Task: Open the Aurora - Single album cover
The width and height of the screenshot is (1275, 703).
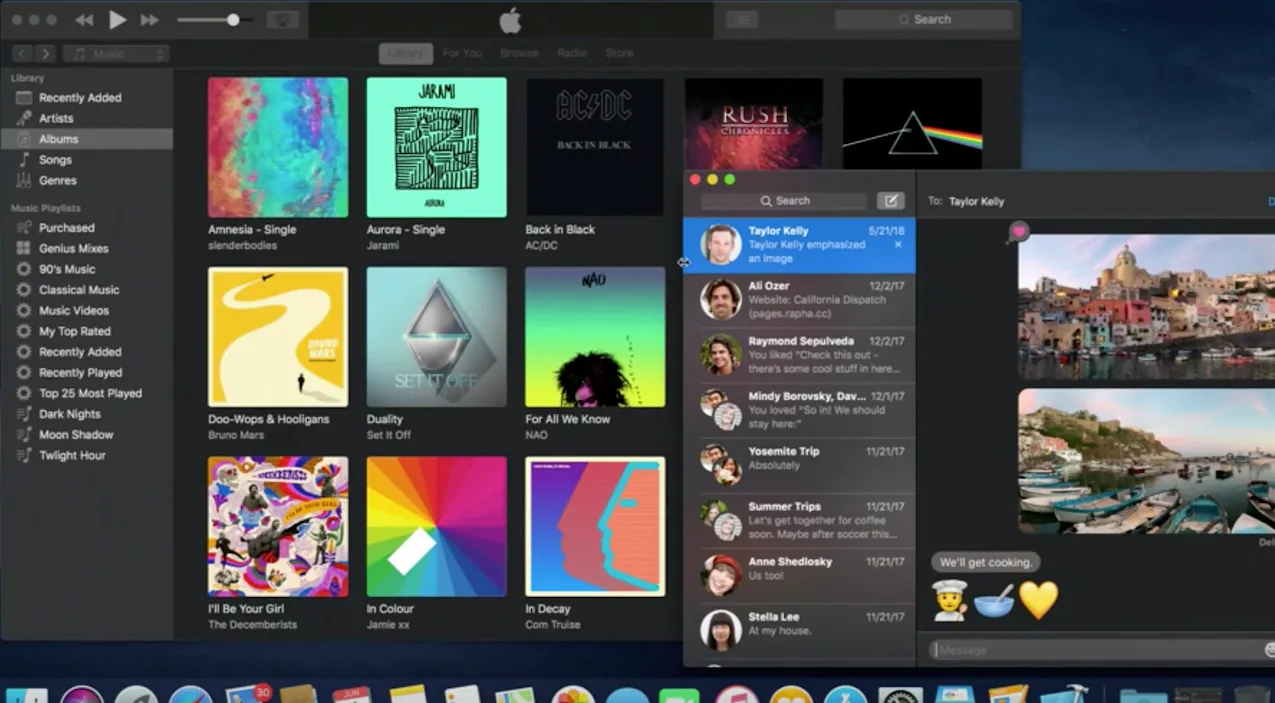Action: click(436, 147)
